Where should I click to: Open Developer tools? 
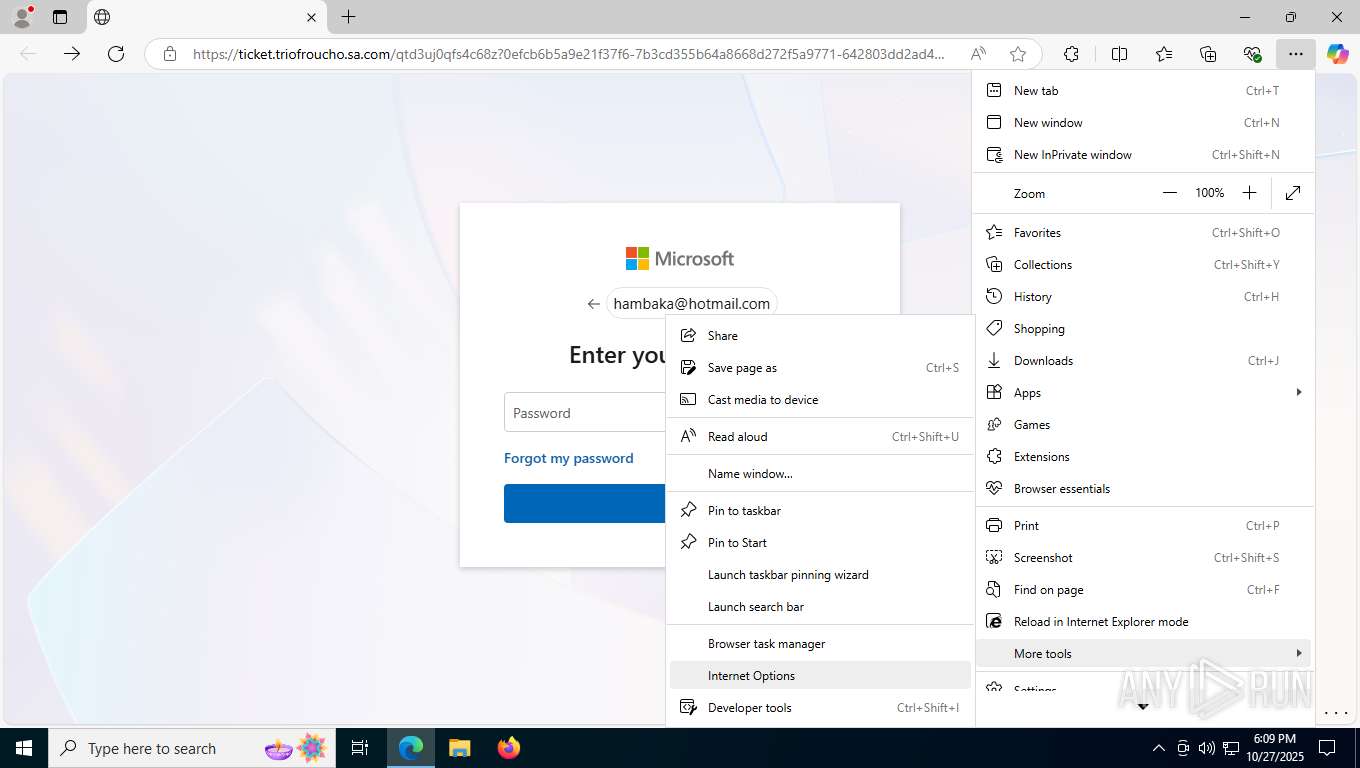[x=820, y=707]
